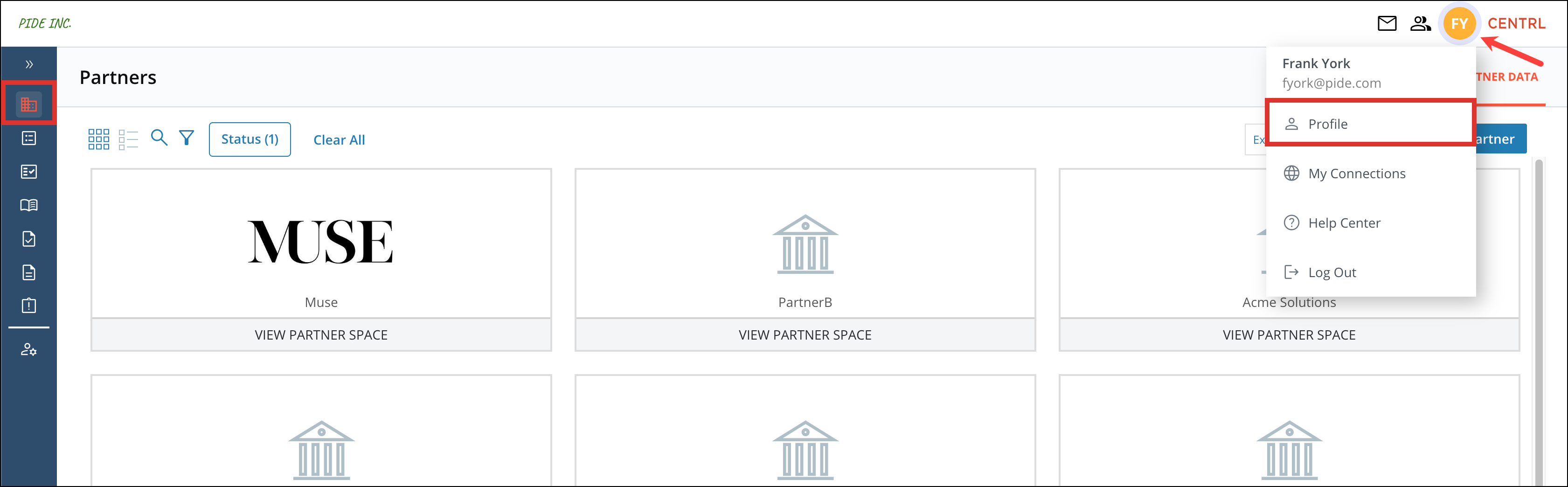Open the mail envelope icon in the header
Image resolution: width=1568 pixels, height=487 pixels.
(x=1387, y=24)
